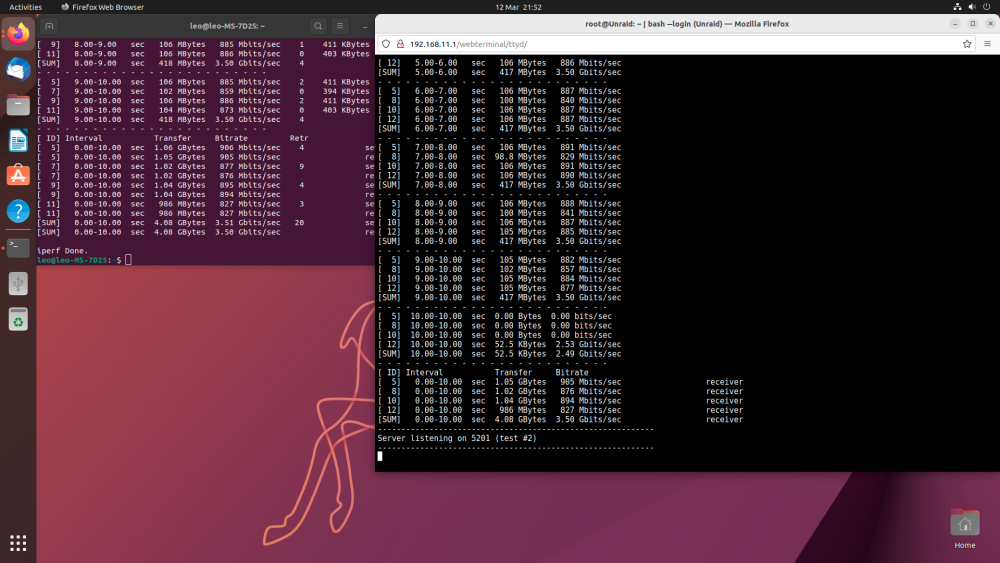Open LibreOffice Writer from the dock
Screen dimensions: 1000x563
[18, 140]
